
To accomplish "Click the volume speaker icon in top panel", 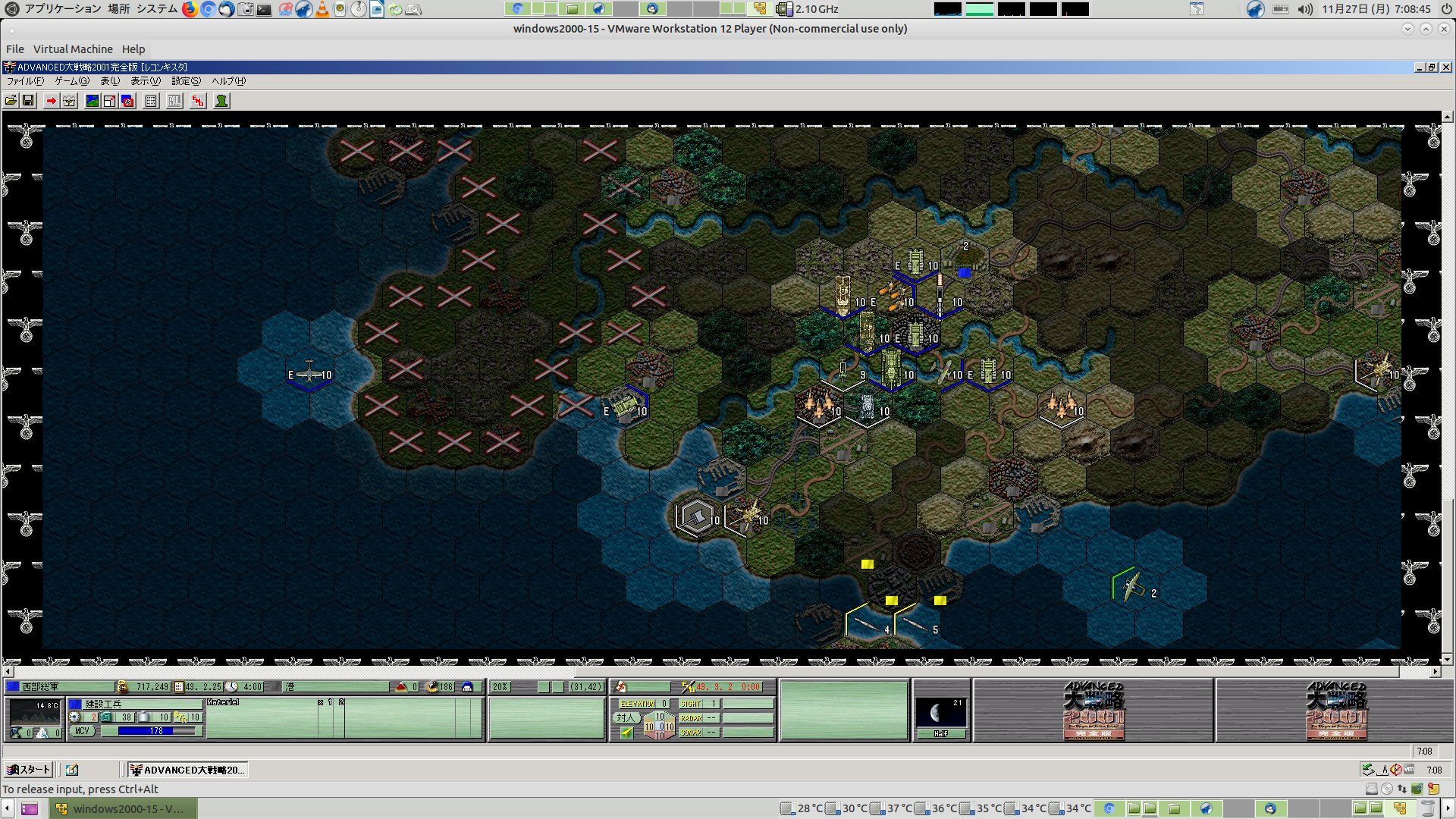I will coord(1305,9).
